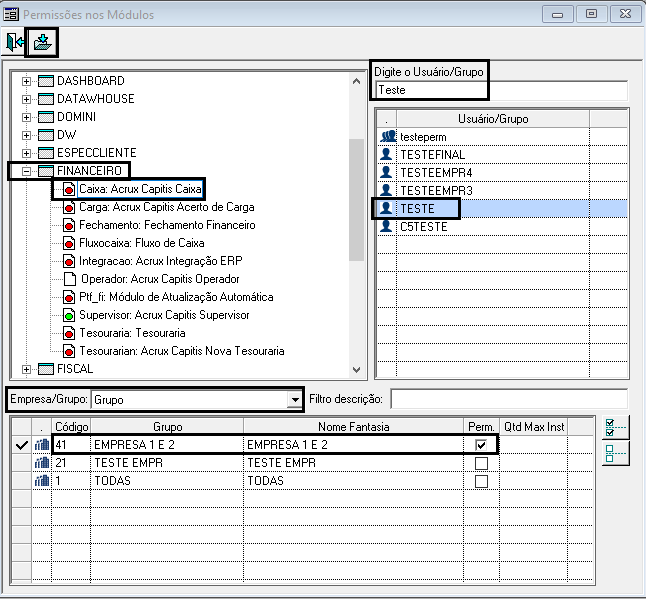646x599 pixels.
Task: Click the red icon beside Carga module
Action: pyautogui.click(x=69, y=207)
